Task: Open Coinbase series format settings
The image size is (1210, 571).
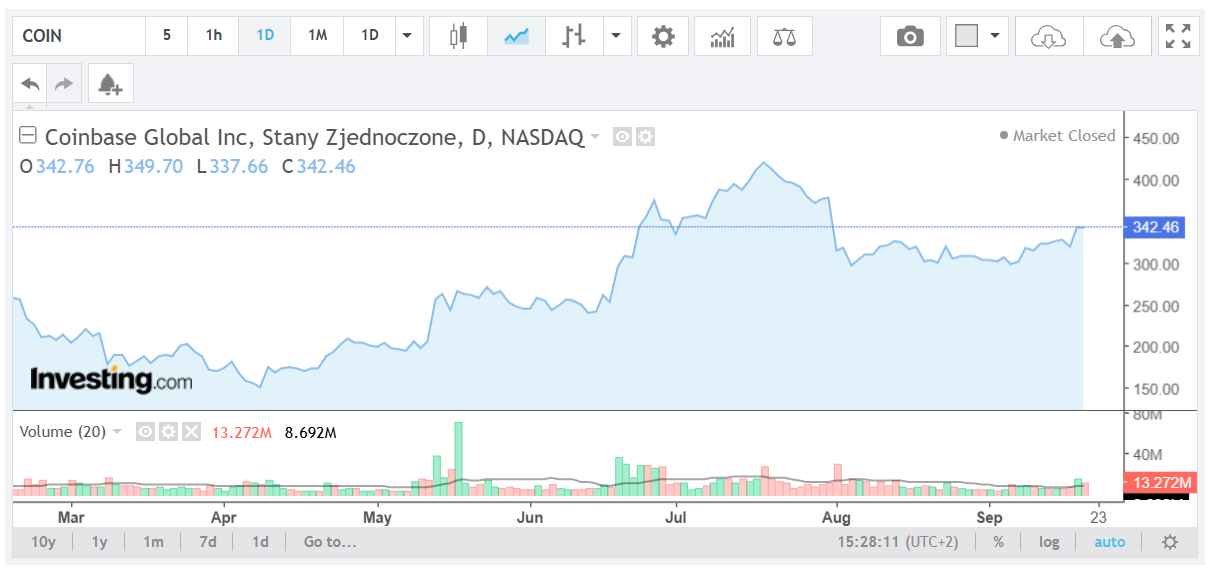Action: point(645,137)
